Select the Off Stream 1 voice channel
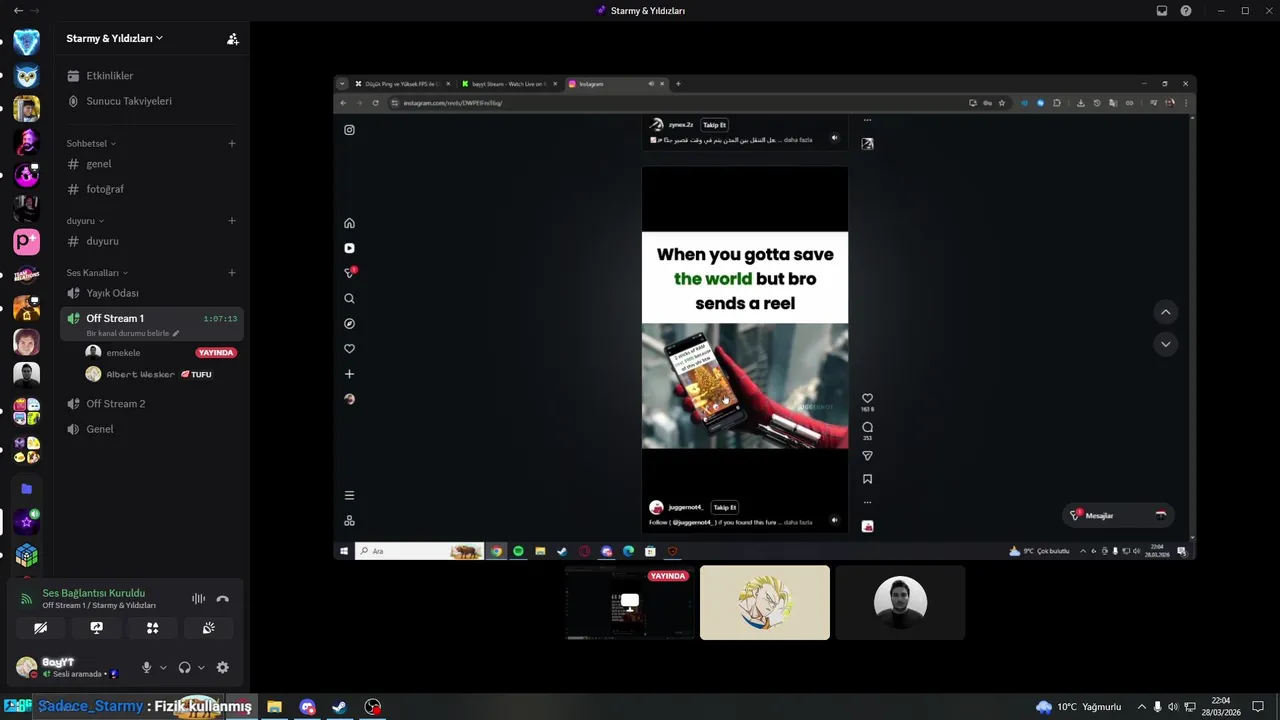 tap(150, 318)
